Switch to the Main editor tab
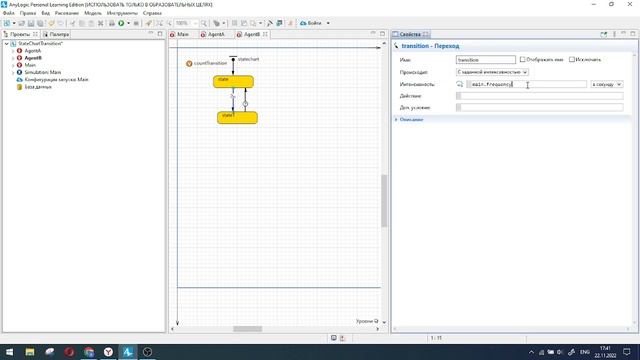This screenshot has height=360, width=640. click(x=180, y=34)
